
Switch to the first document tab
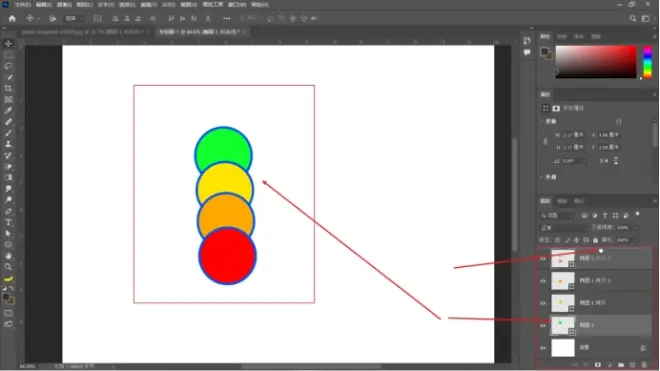[x=83, y=32]
